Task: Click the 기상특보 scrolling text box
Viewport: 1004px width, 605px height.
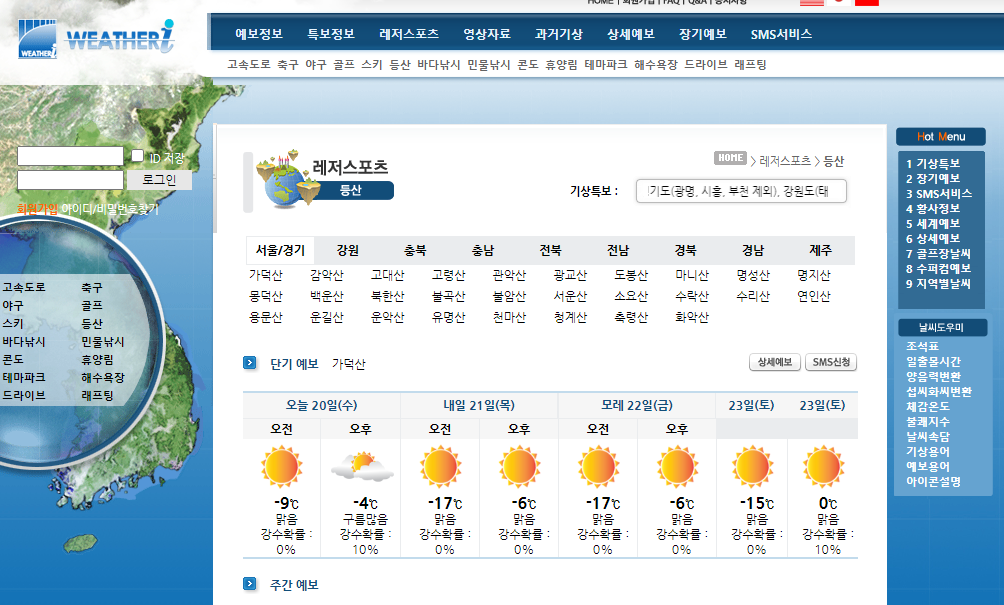Action: click(741, 191)
